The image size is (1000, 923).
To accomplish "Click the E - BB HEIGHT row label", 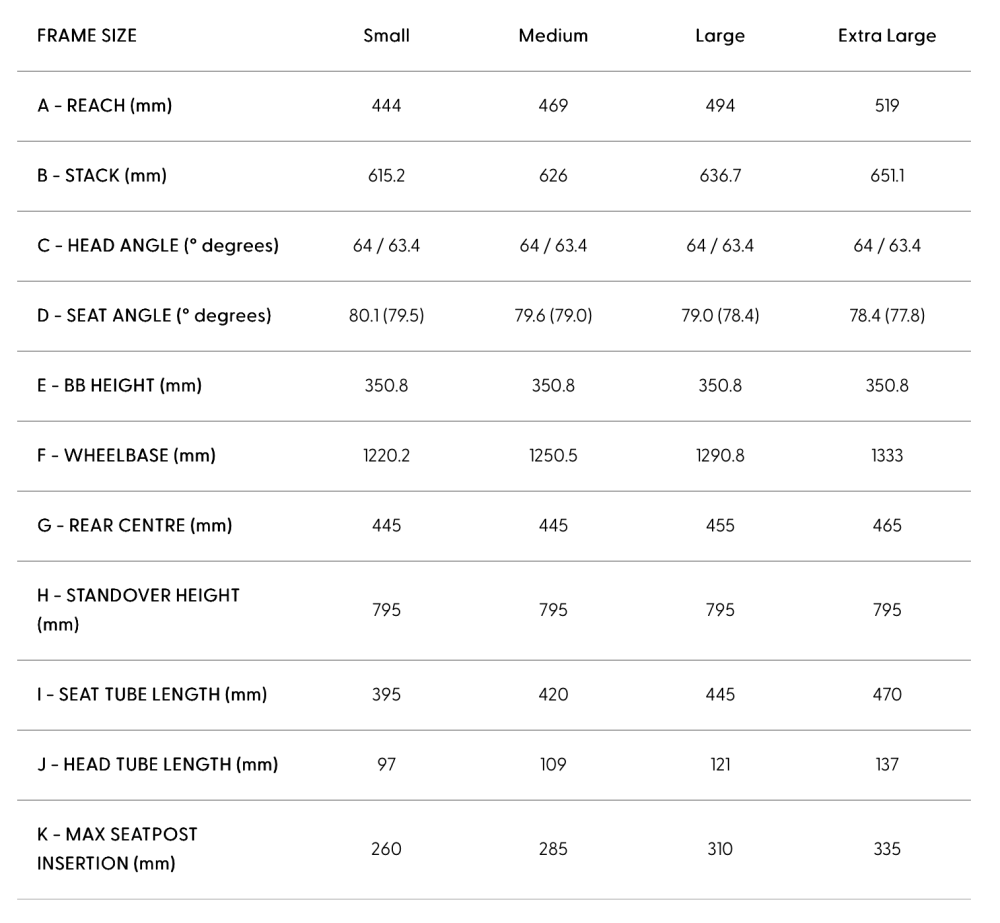I will [119, 386].
